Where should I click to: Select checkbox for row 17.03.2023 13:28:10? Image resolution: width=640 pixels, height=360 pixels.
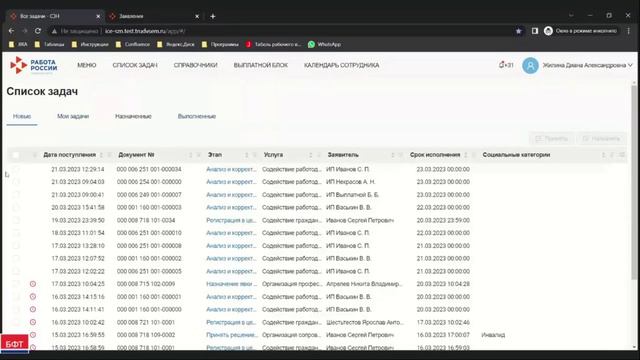tap(16, 246)
